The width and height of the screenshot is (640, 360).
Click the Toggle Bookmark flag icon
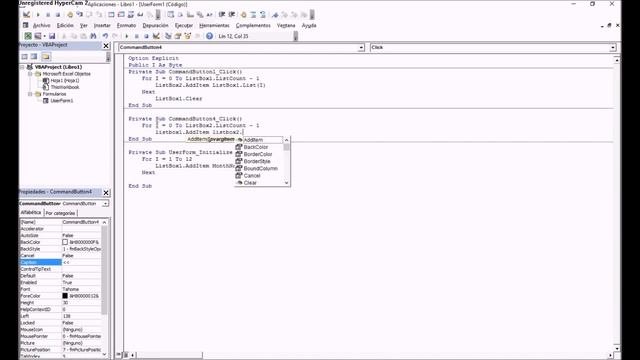[275, 15]
